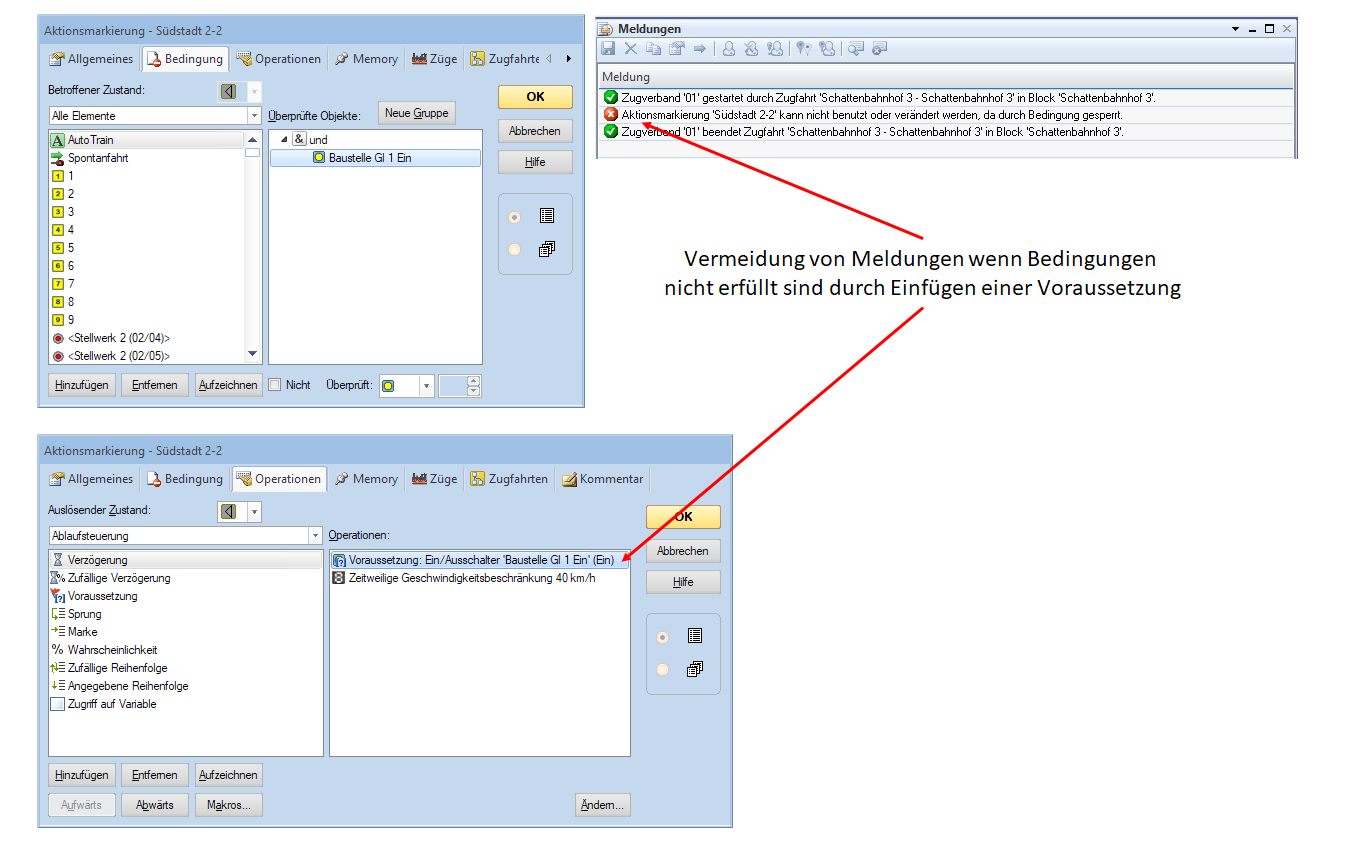
Task: Open the Überprüft state selector dropdown
Action: (x=427, y=386)
